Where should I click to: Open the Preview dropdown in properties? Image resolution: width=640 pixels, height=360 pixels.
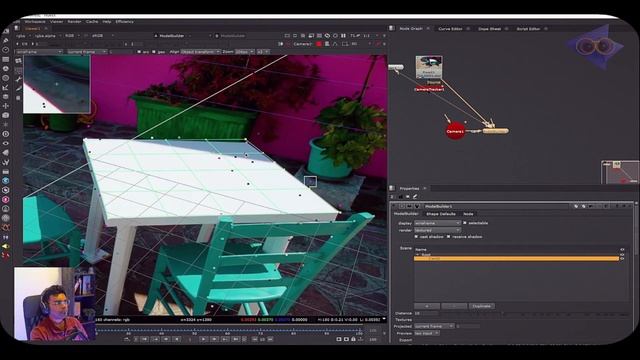click(x=427, y=333)
